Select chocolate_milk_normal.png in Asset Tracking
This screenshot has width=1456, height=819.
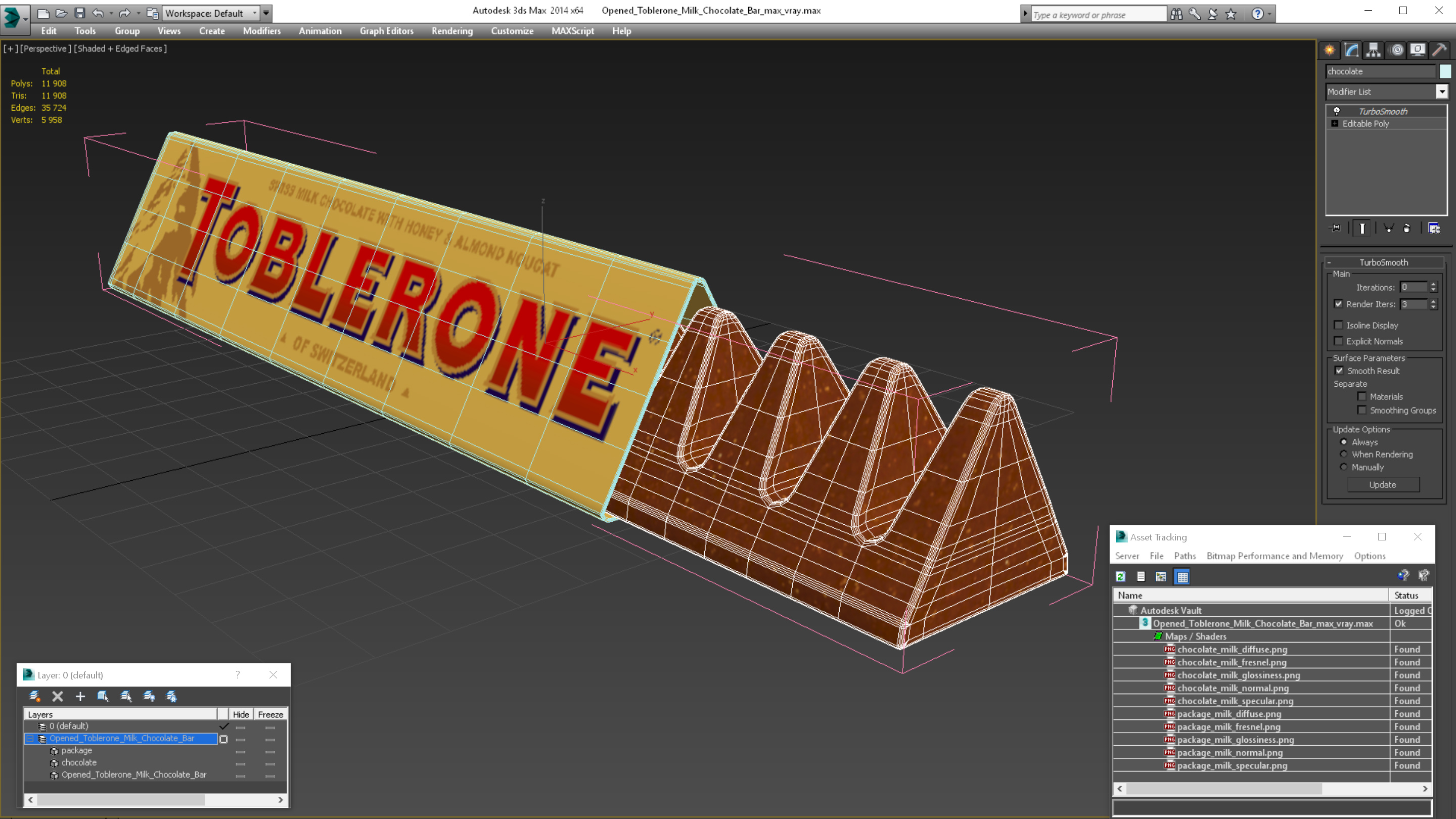point(1233,688)
